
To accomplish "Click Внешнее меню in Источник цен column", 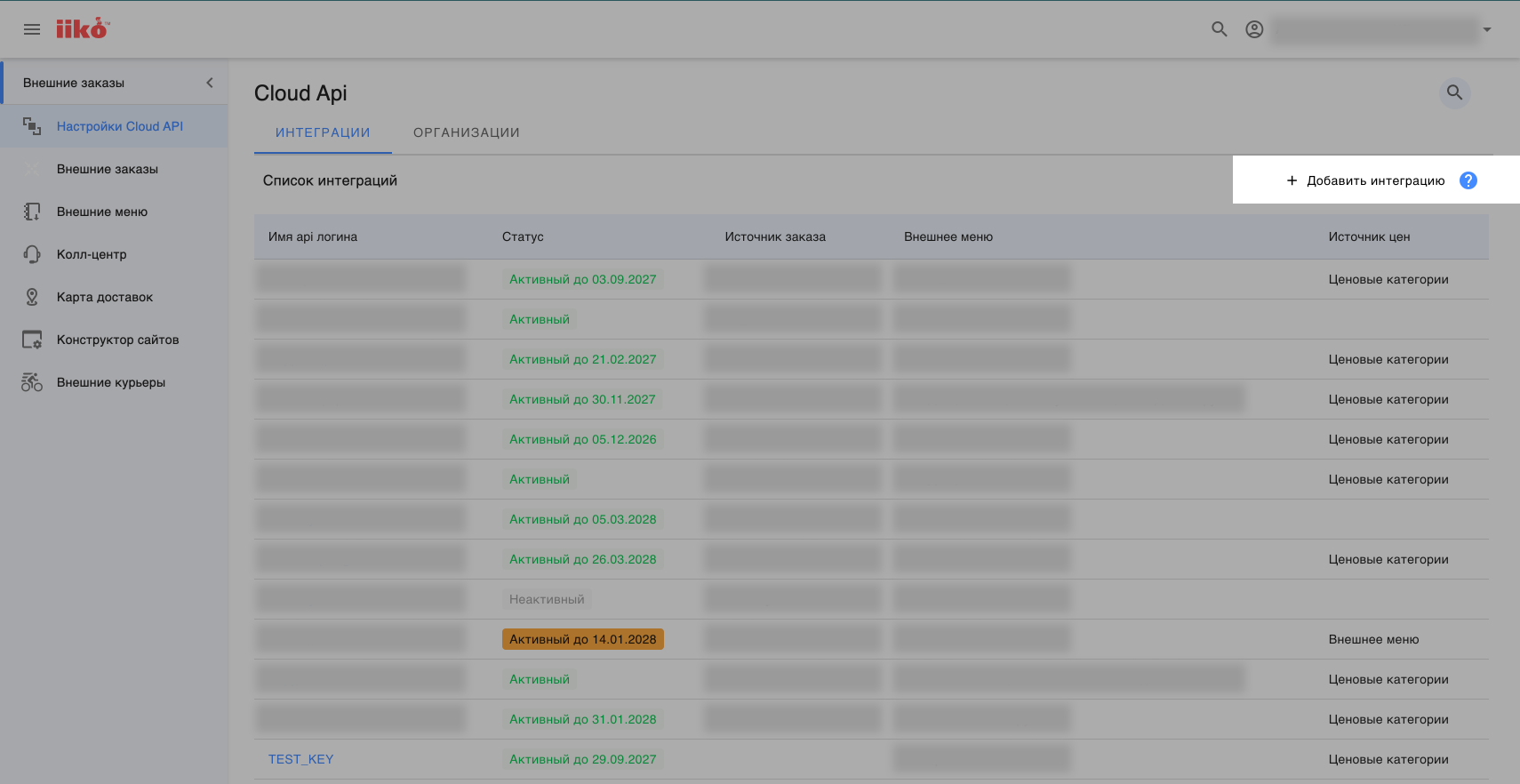I will click(1373, 639).
